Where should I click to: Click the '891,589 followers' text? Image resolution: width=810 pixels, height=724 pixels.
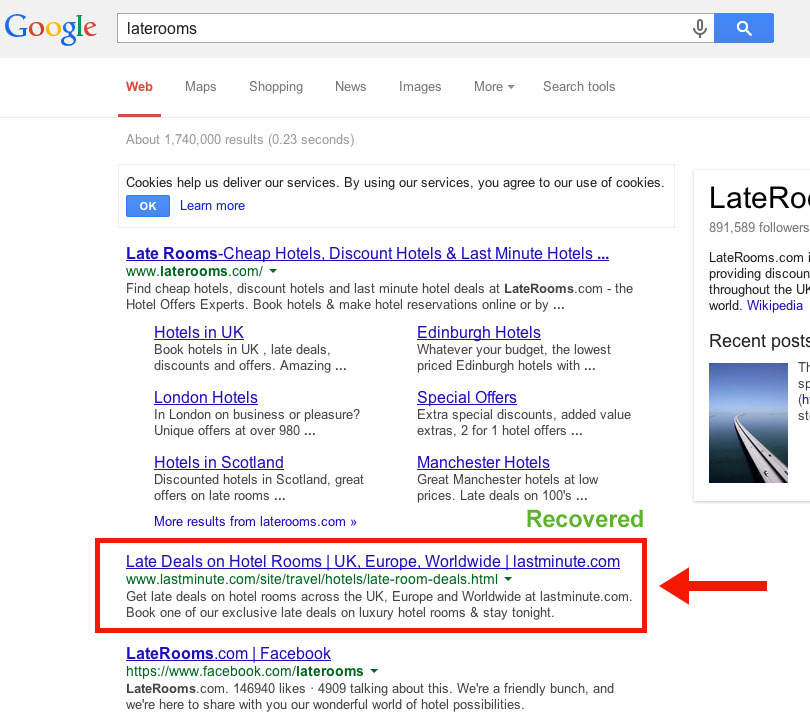tap(759, 228)
